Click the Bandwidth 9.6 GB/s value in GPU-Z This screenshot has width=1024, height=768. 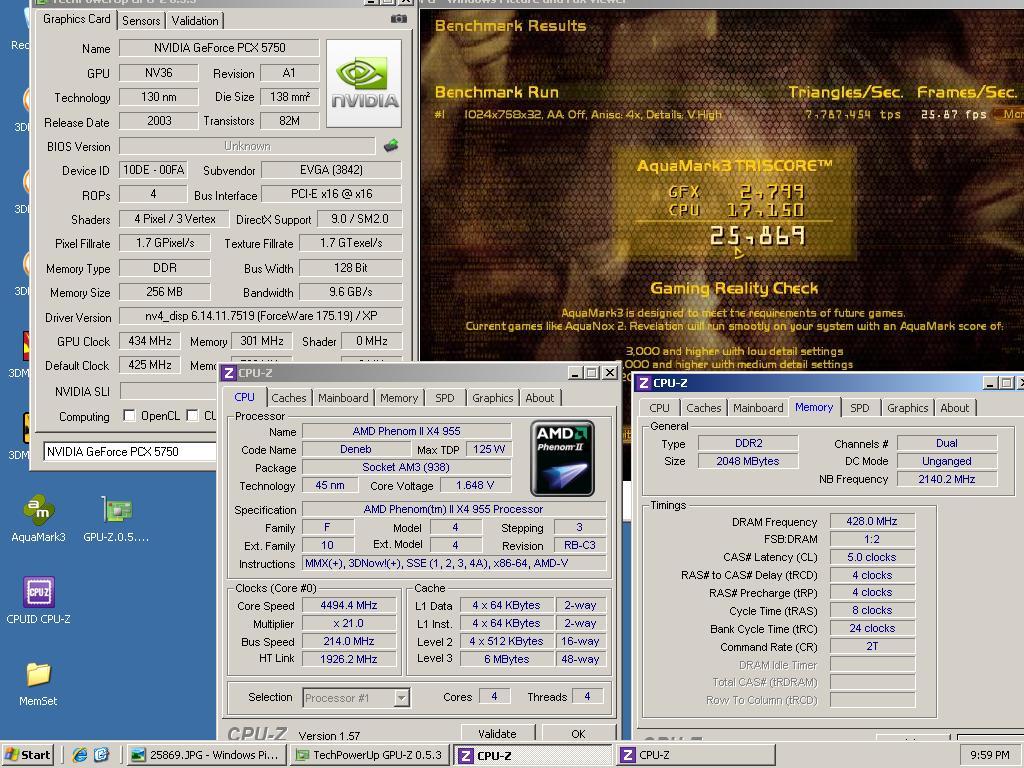pos(351,292)
